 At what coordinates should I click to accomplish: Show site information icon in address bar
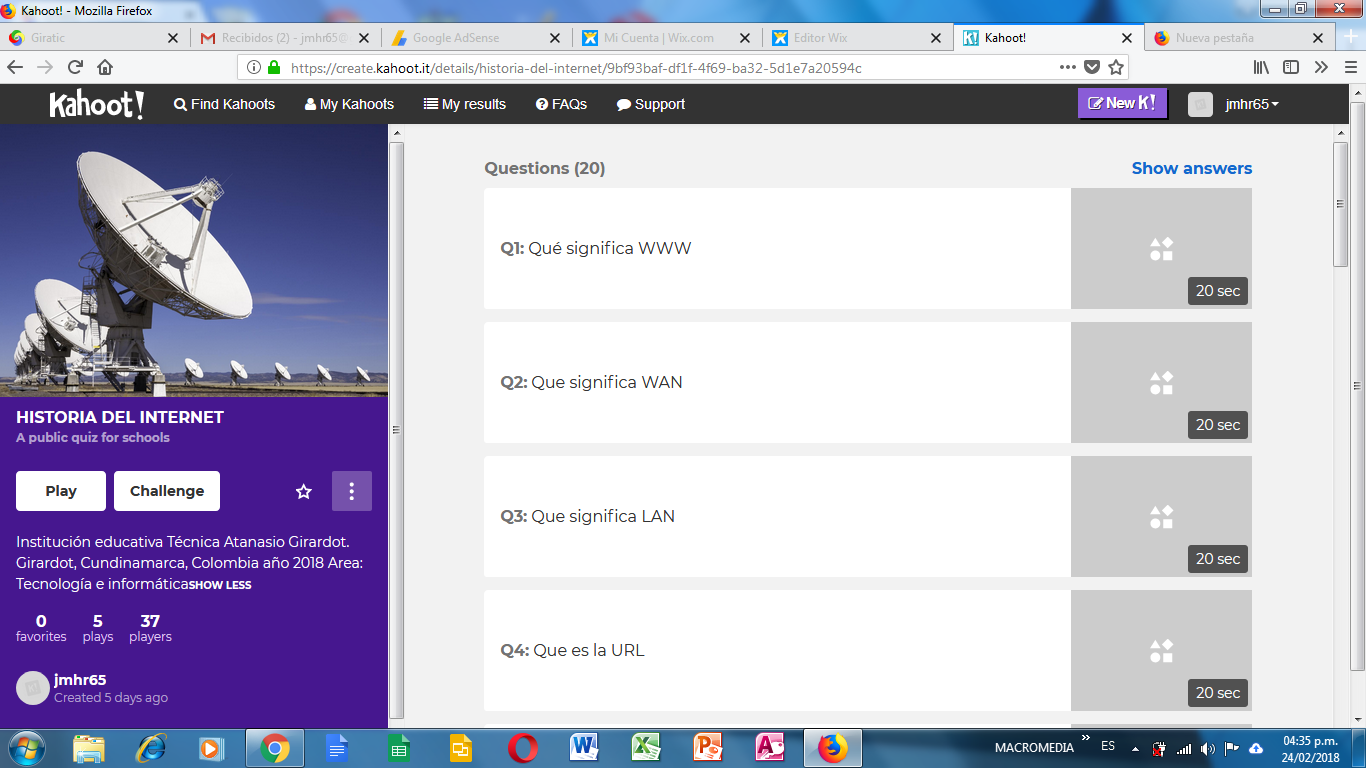pos(253,67)
